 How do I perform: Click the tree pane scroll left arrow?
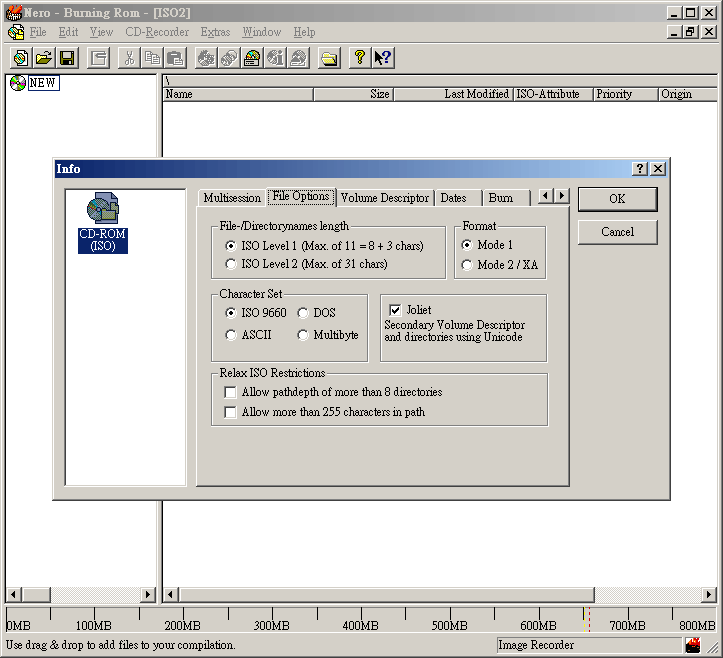(13, 595)
